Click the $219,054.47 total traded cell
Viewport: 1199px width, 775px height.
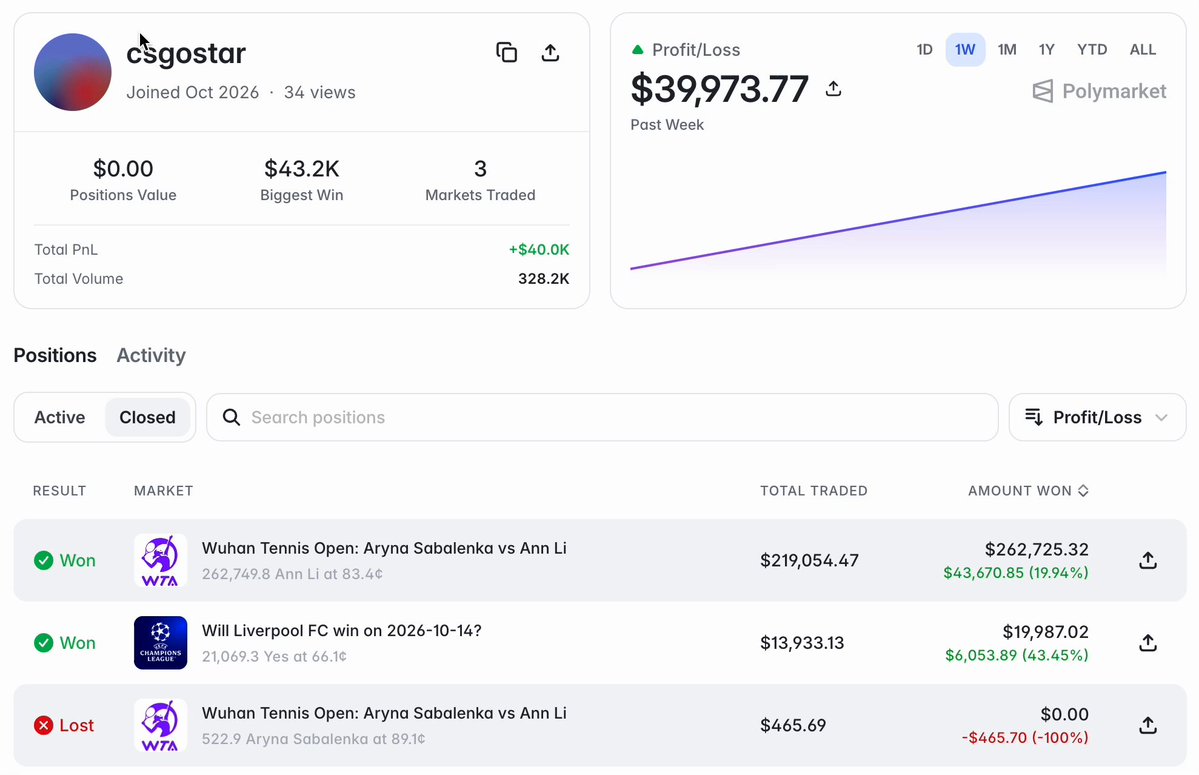coord(810,560)
